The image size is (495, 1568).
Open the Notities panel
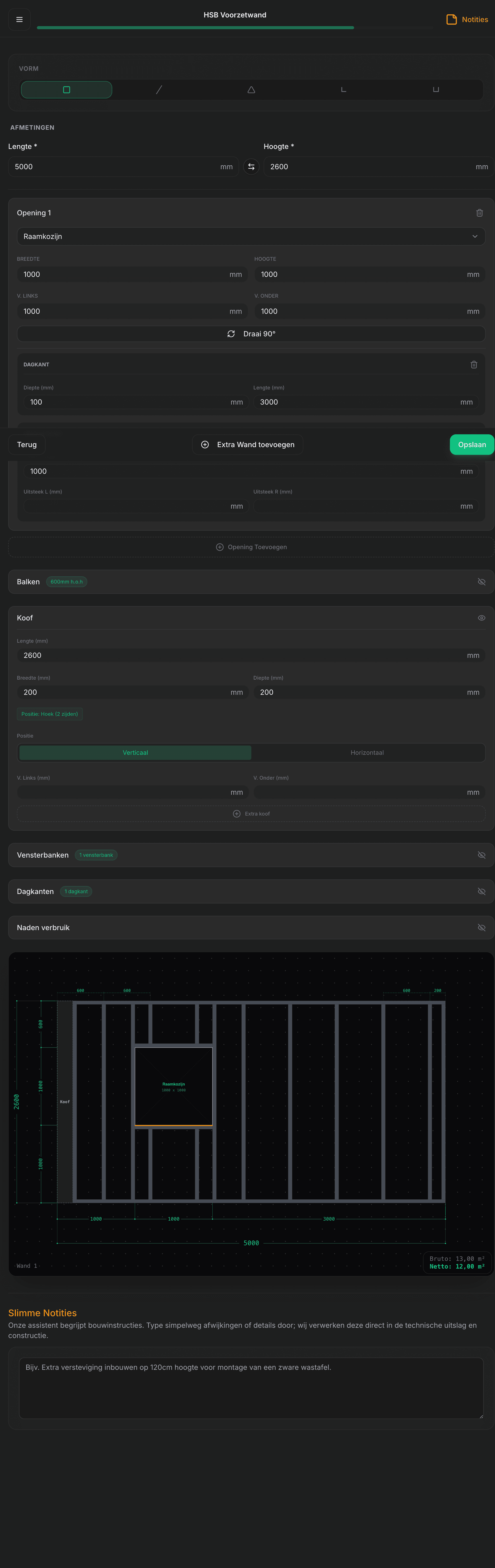point(467,19)
